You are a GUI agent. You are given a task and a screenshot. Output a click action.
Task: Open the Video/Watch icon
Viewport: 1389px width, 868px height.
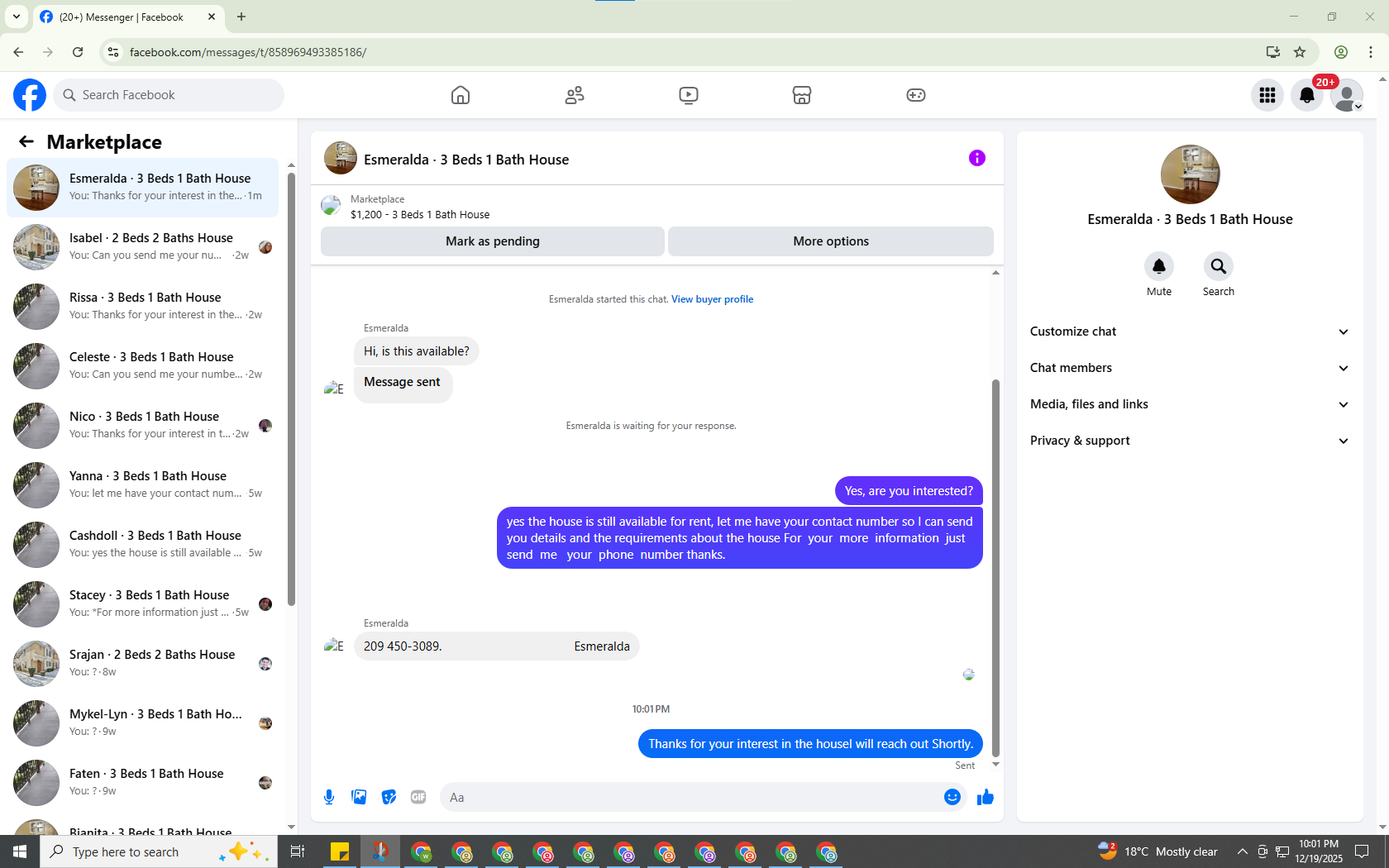click(689, 95)
